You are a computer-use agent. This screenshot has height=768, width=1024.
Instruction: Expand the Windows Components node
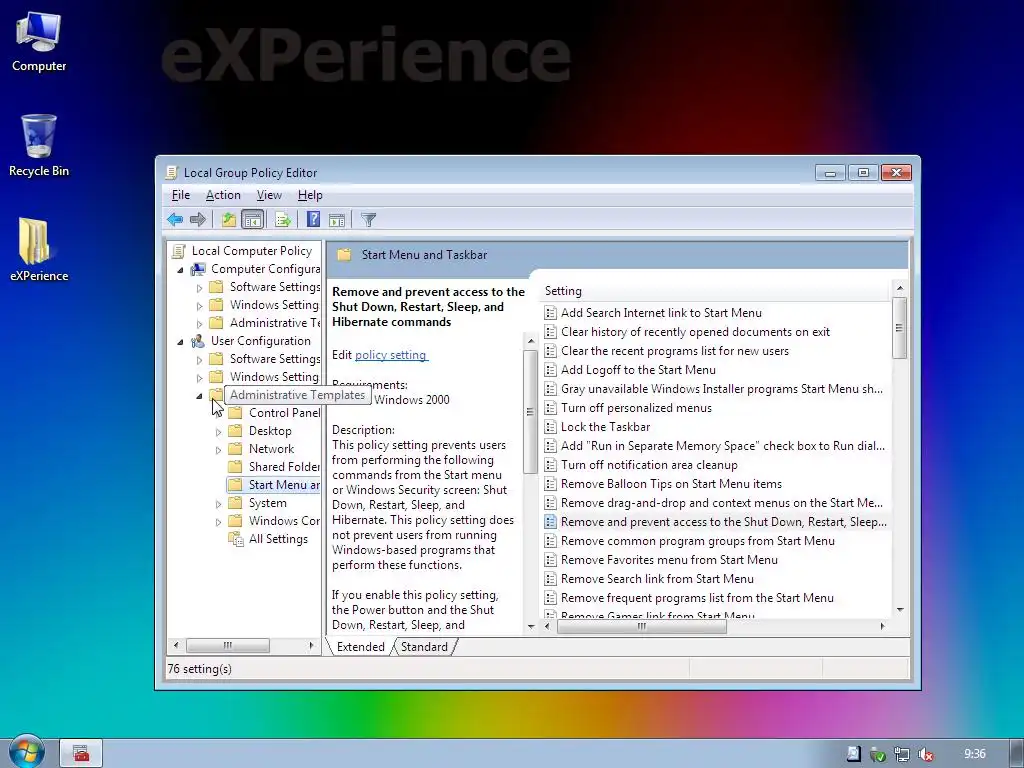tap(219, 522)
